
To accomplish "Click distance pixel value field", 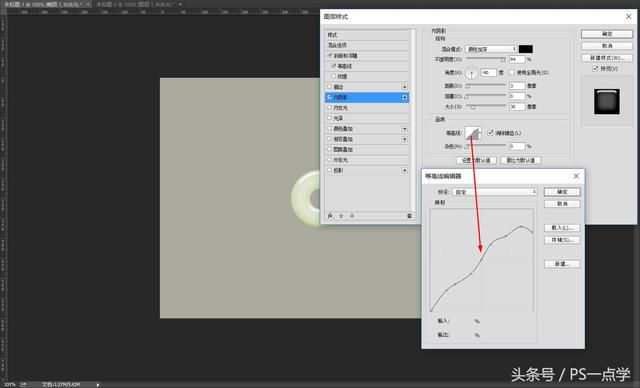I will (517, 86).
